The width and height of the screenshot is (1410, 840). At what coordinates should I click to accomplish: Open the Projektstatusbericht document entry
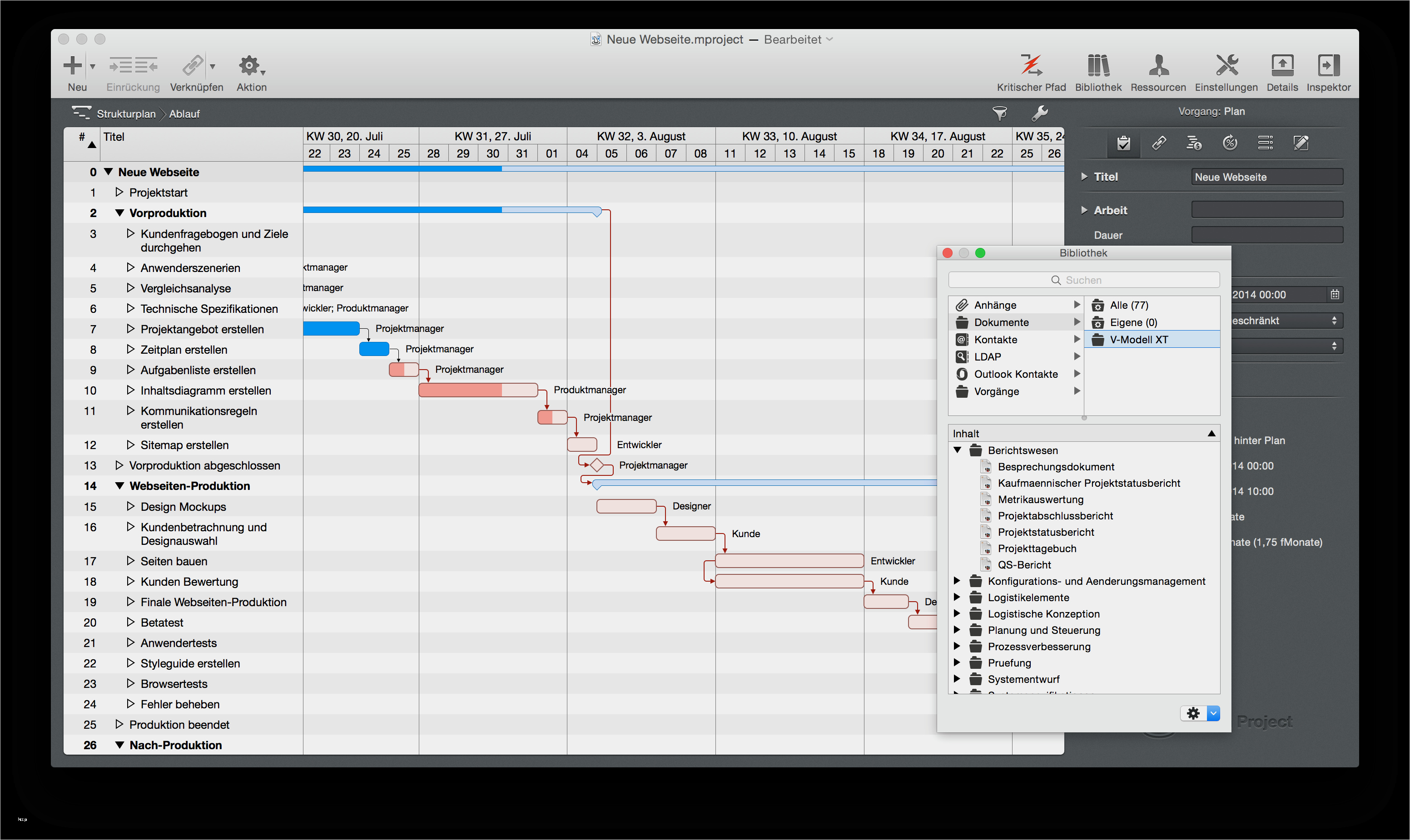(1045, 532)
